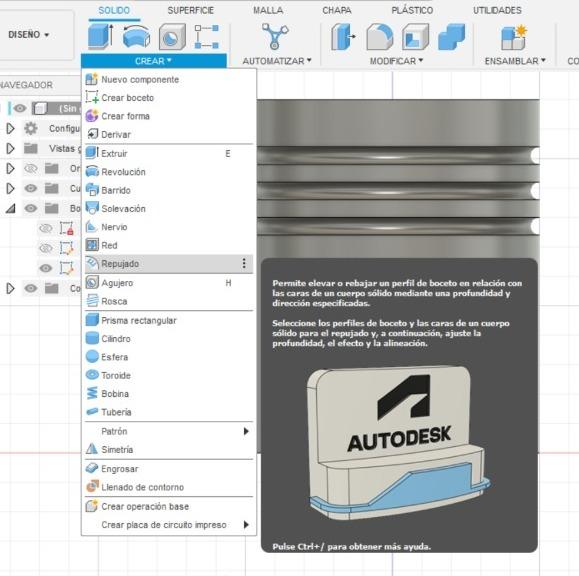This screenshot has width=579, height=576.
Task: Close the CREAR dropdown menu header
Action: pos(154,61)
